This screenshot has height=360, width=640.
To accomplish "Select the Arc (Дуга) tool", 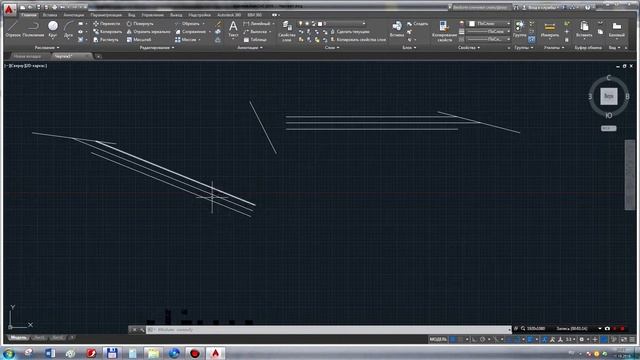I will [x=68, y=29].
